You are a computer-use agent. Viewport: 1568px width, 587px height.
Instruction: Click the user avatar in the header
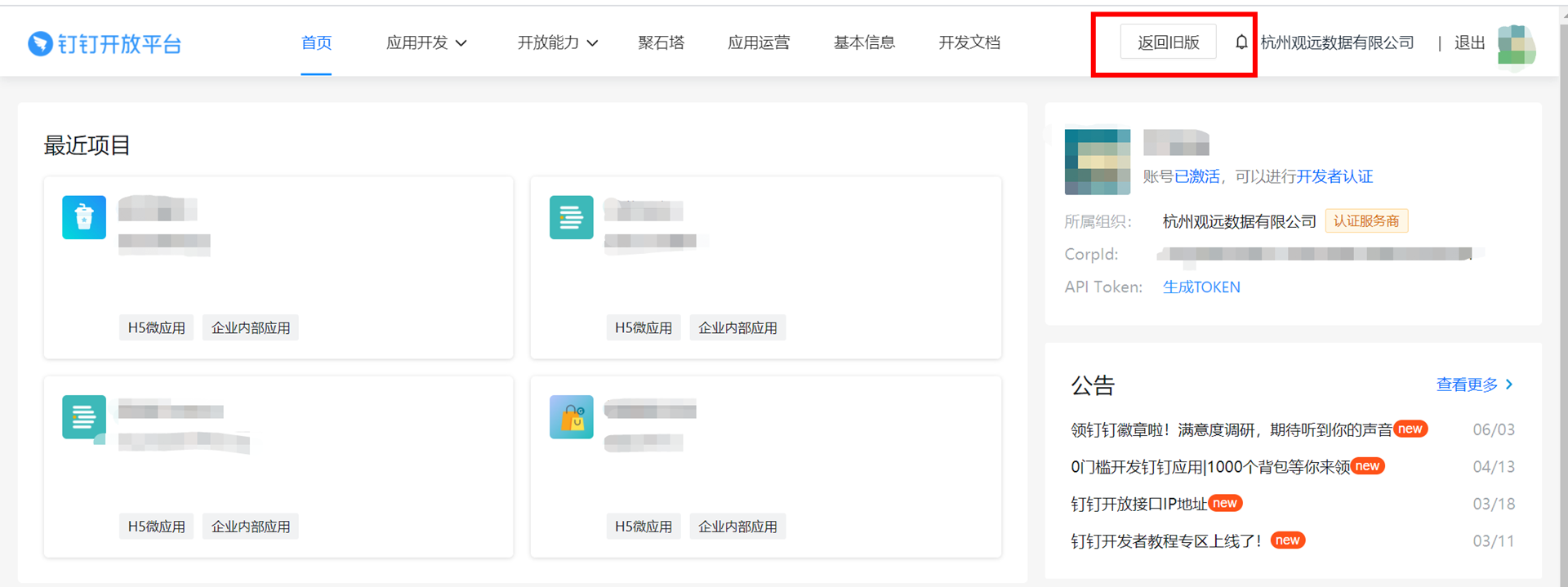click(x=1516, y=45)
